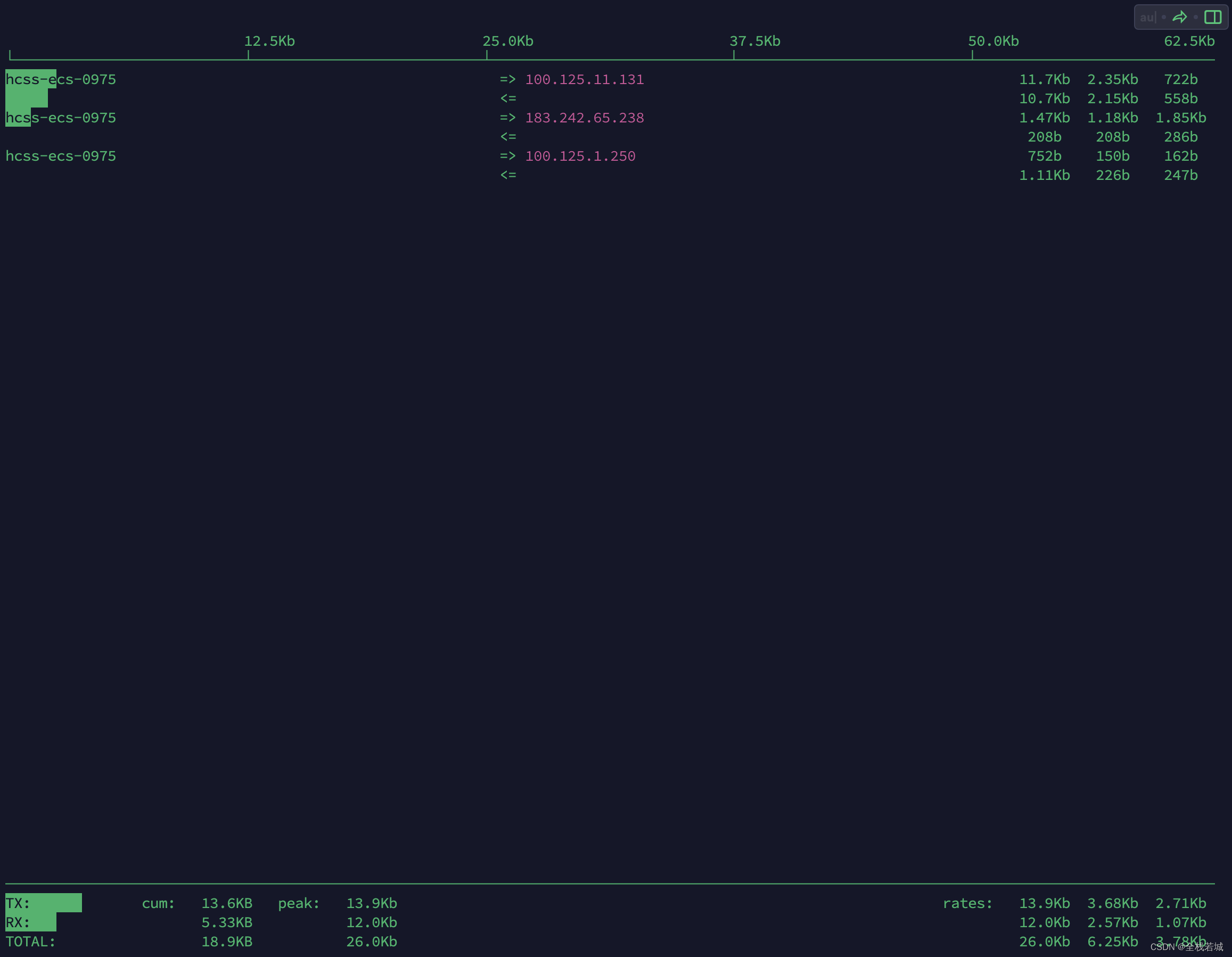This screenshot has height=957, width=1232.
Task: Click the 1.47Kb rate value
Action: coord(1045,118)
